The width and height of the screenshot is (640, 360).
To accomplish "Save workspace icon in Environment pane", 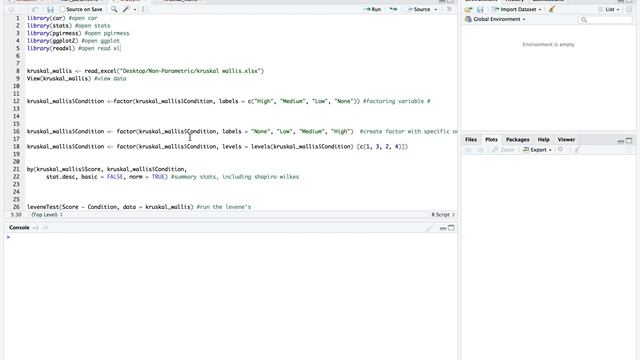I will coord(480,9).
